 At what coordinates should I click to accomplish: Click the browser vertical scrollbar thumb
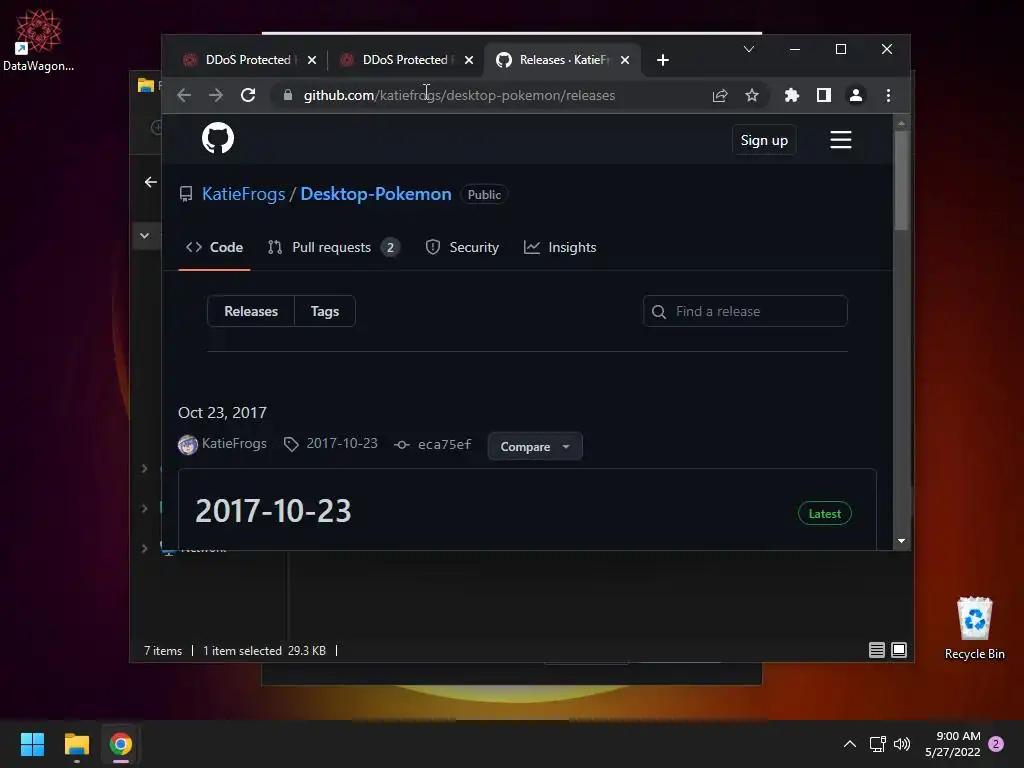click(901, 181)
